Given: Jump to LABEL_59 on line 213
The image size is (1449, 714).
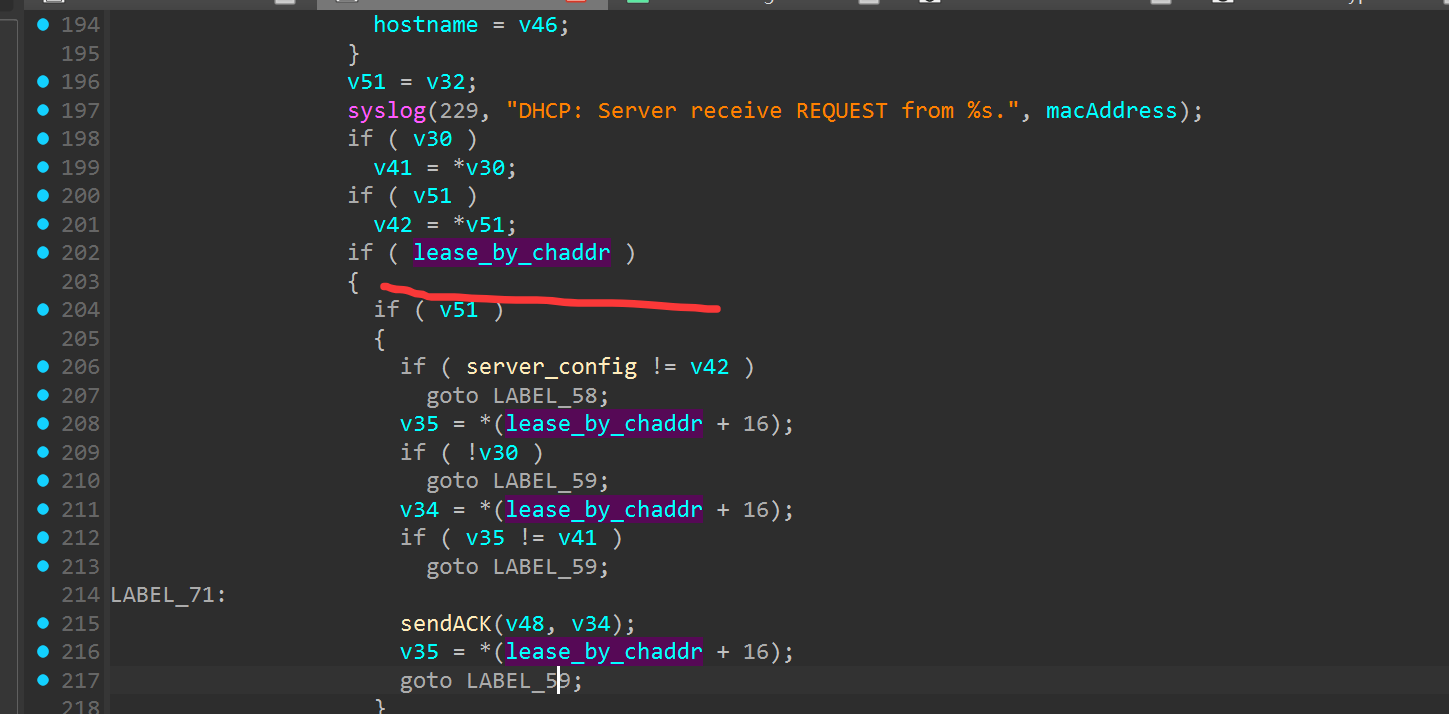Looking at the screenshot, I should (545, 567).
